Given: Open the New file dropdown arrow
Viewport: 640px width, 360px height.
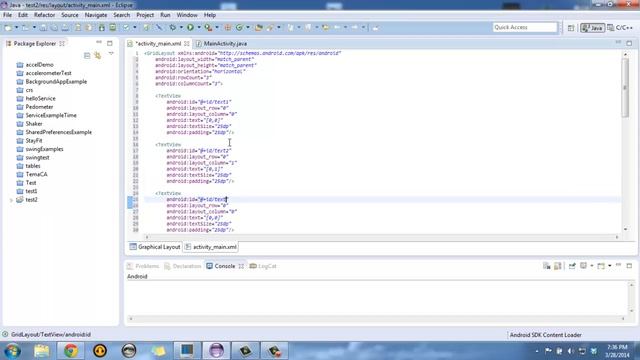Looking at the screenshot, I should point(16,27).
